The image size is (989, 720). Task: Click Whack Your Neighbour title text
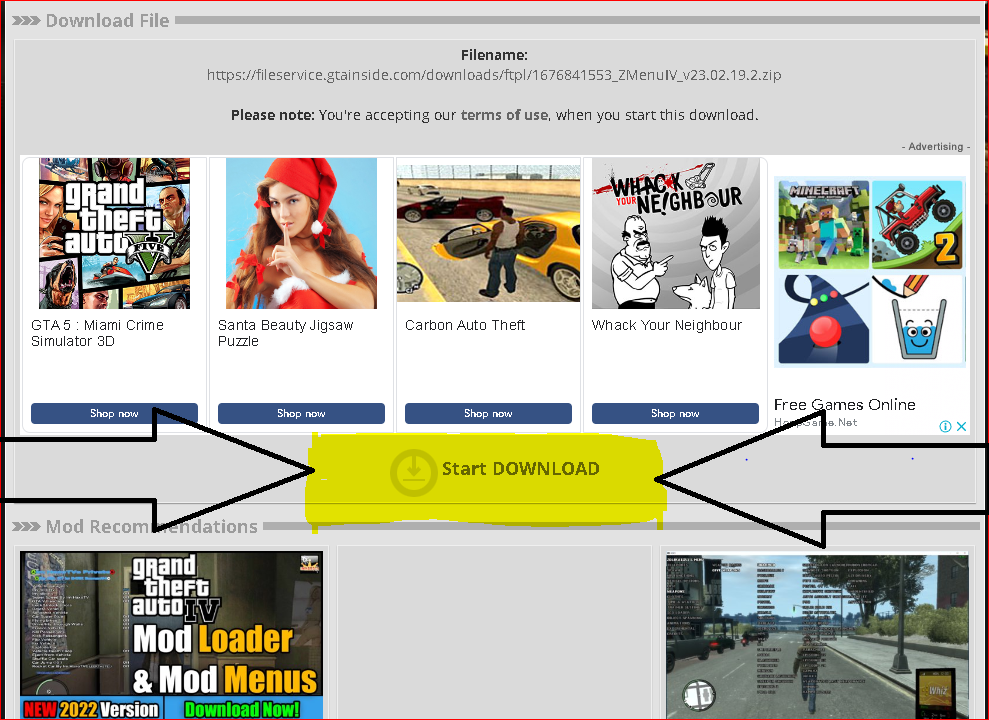[x=667, y=325]
